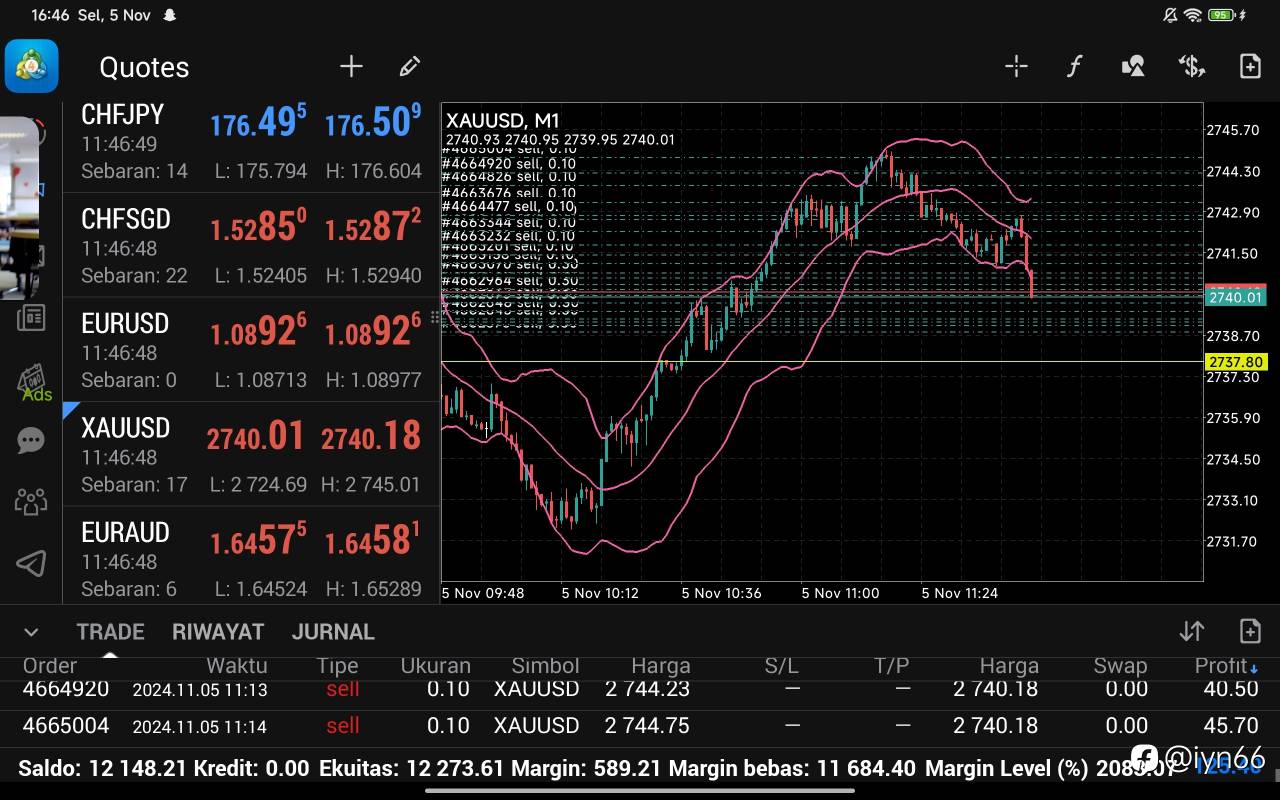Open the news section in sidebar
Screen dimensions: 1280x800
(31, 318)
